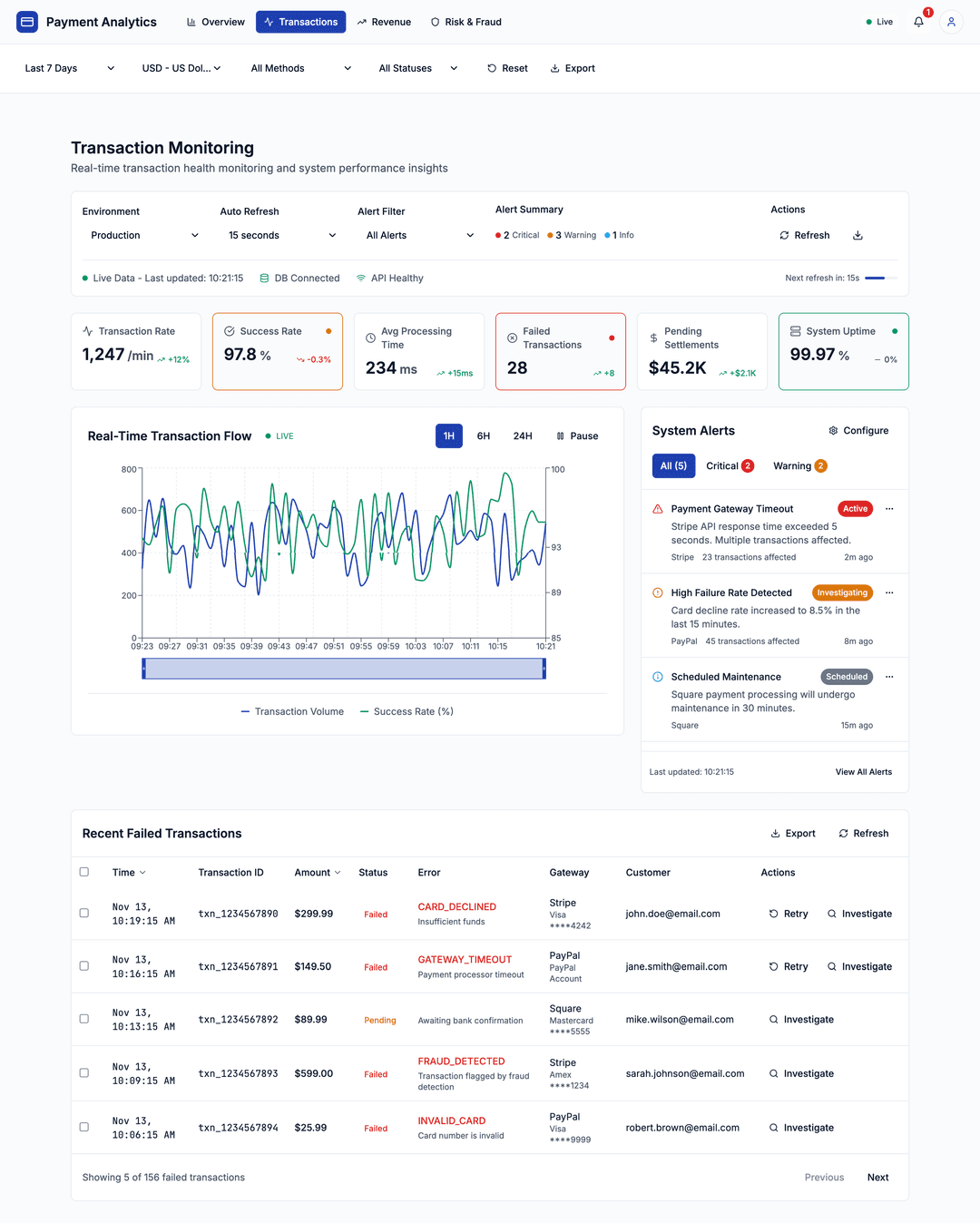The height and width of the screenshot is (1223, 980).
Task: Adjust the chart timeline range slider
Action: click(345, 668)
